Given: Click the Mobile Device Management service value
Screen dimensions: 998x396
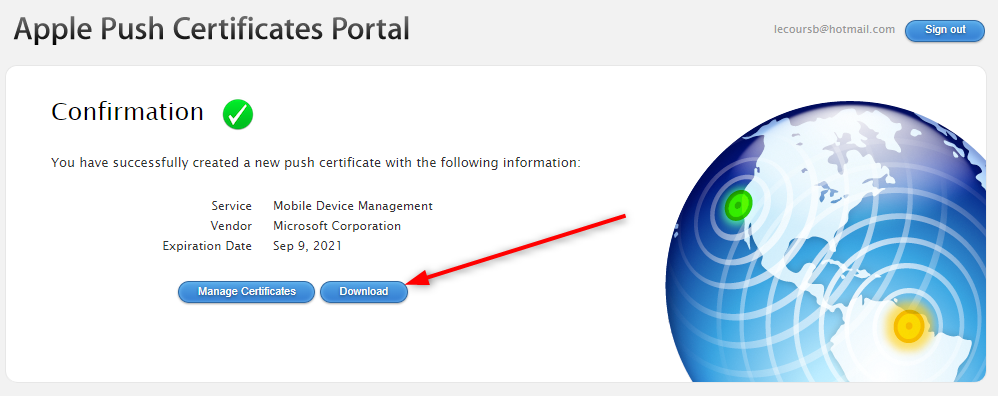Looking at the screenshot, I should [x=353, y=206].
